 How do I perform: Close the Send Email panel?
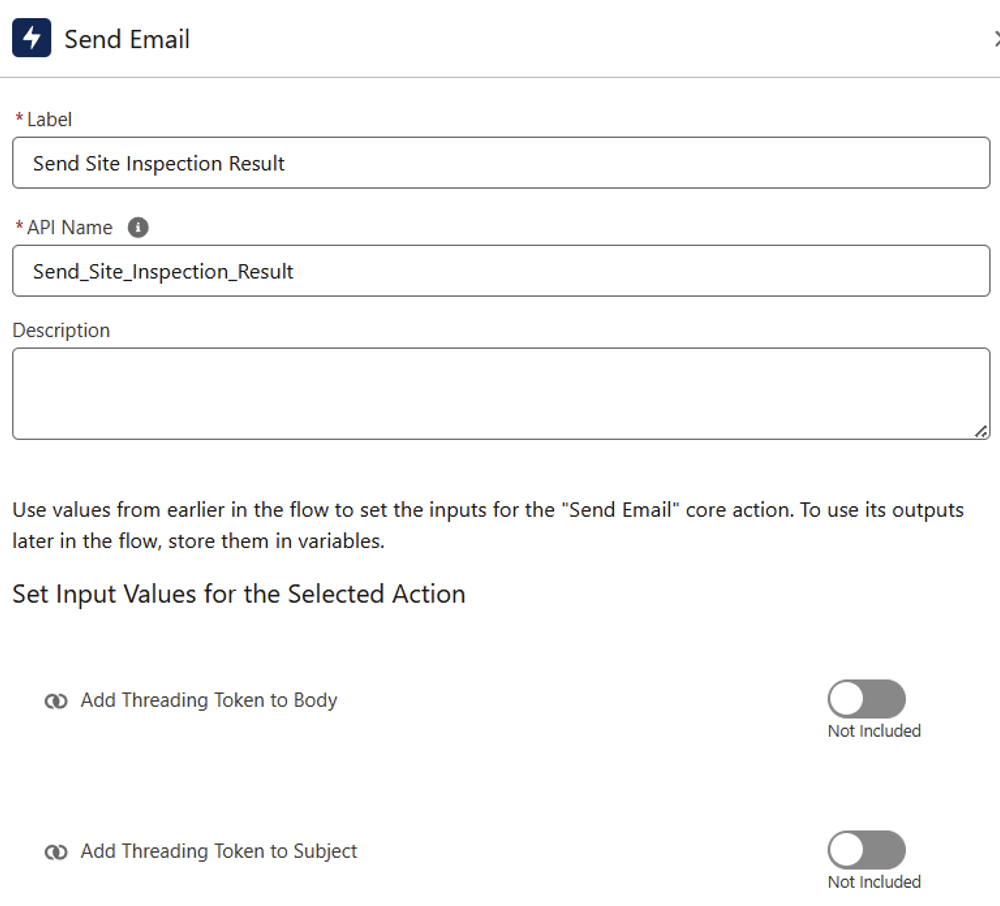[x=996, y=39]
